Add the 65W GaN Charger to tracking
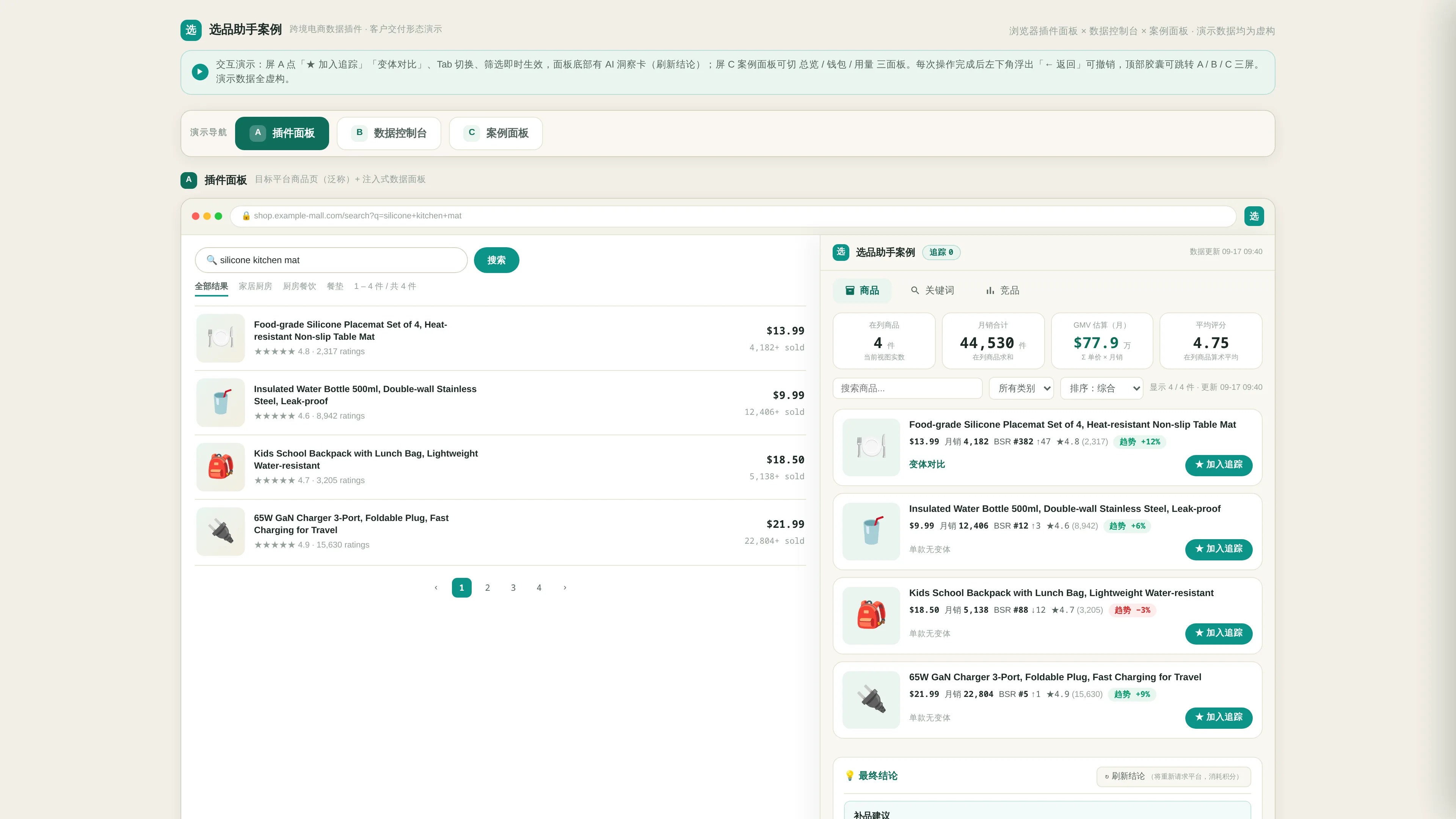This screenshot has height=819, width=1456. (1219, 718)
